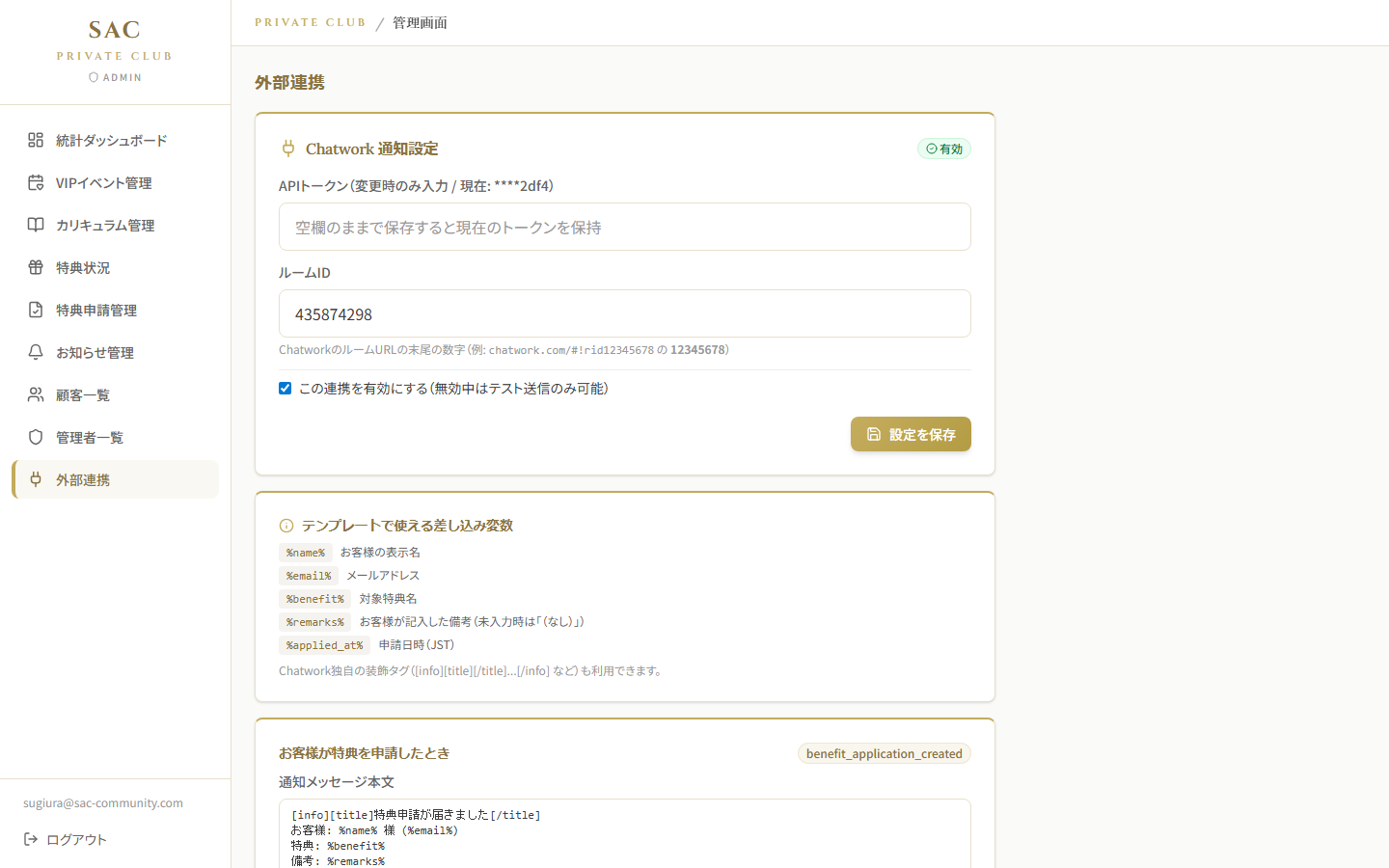The width and height of the screenshot is (1389, 868).
Task: Click the %applied_at% variable chip
Action: 325,645
